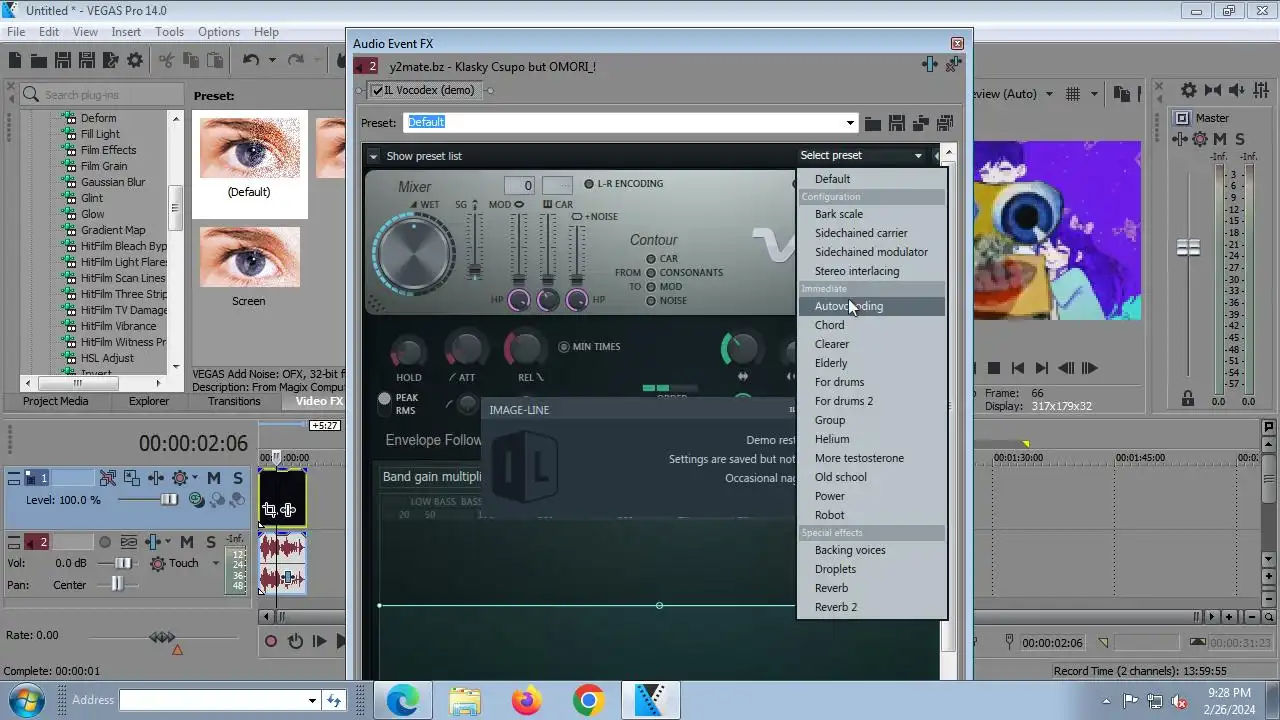
Task: Choose Backing voices preset
Action: tap(871, 550)
